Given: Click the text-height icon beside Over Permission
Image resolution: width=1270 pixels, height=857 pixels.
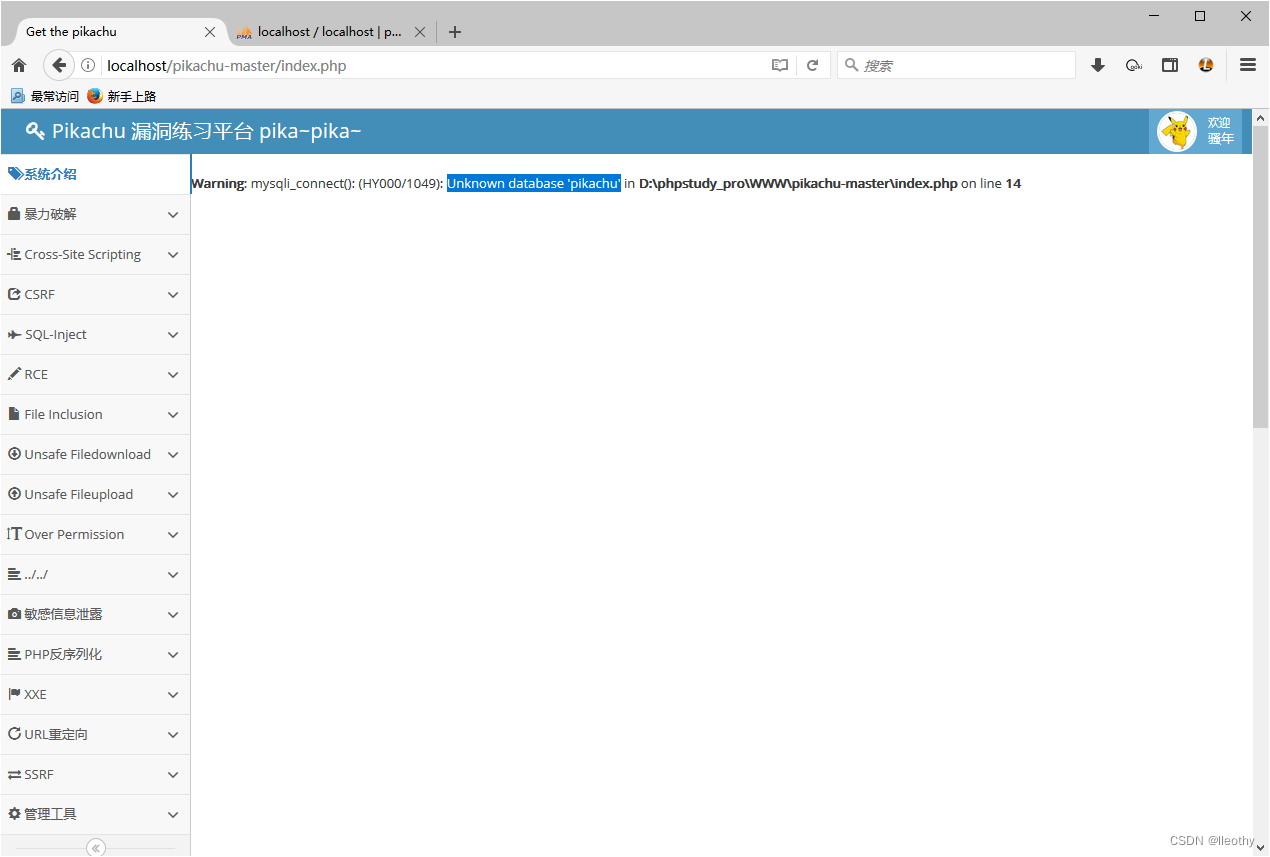Looking at the screenshot, I should (14, 534).
